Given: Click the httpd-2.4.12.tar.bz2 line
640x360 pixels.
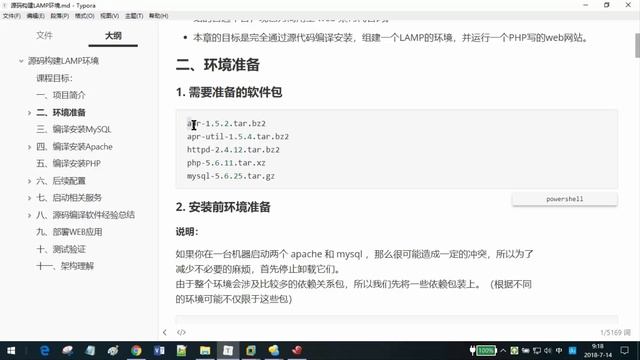Looking at the screenshot, I should pos(233,150).
